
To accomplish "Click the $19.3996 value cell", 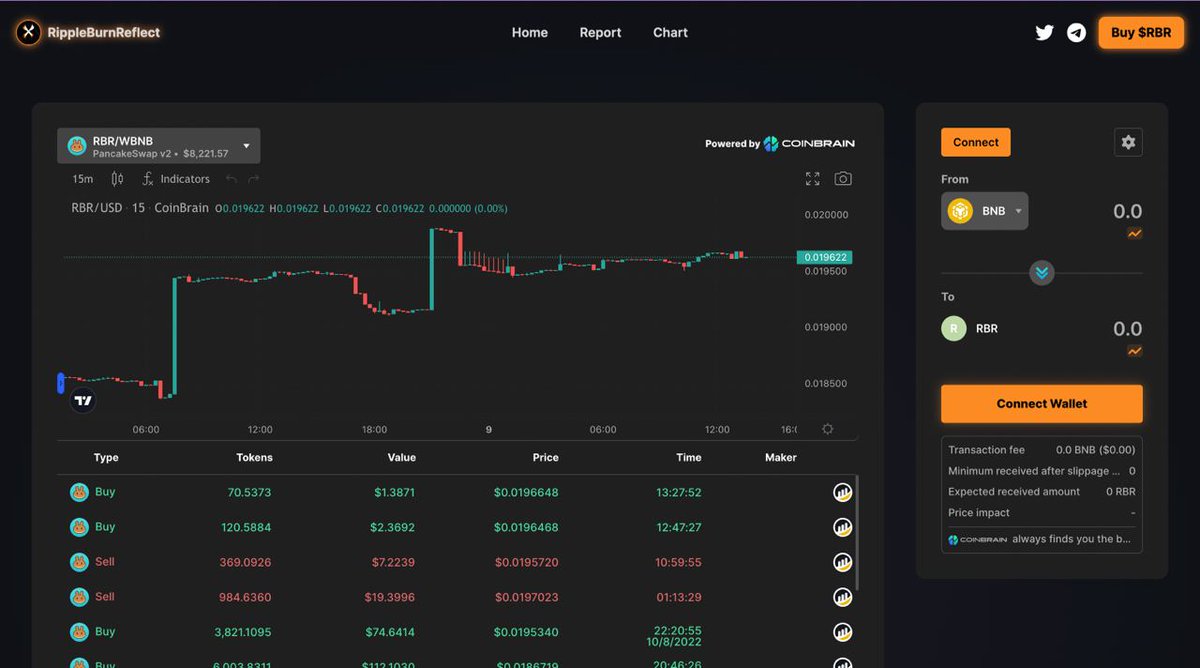I will pos(390,597).
